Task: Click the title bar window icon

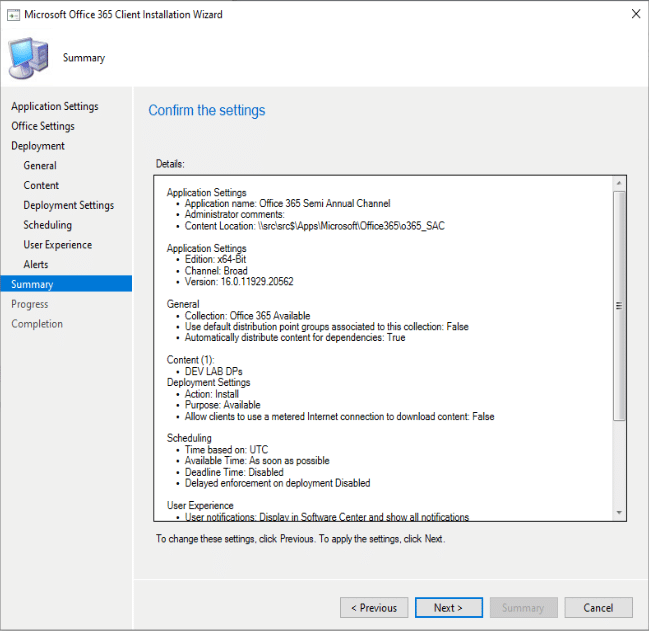Action: tap(14, 15)
